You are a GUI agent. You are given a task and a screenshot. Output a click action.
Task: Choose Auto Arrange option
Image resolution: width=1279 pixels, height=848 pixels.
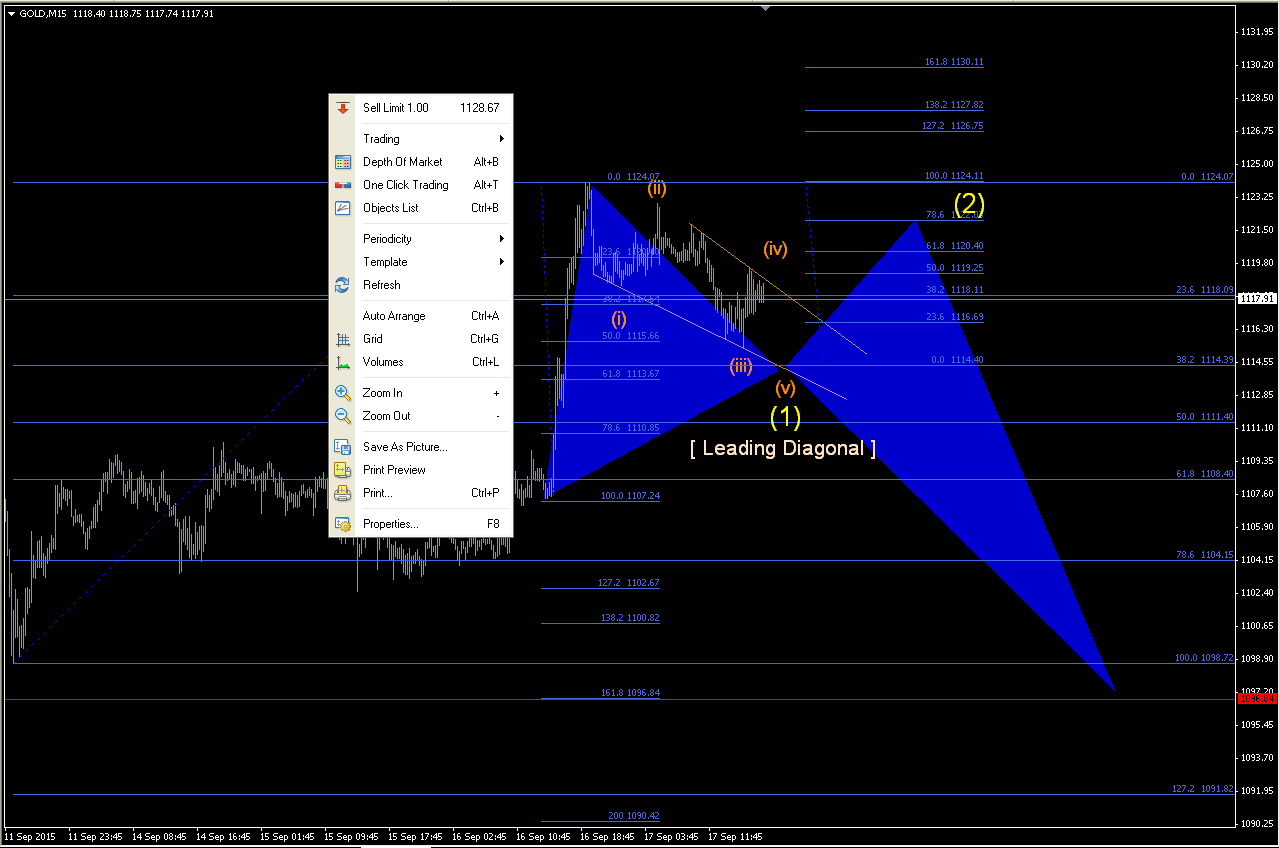click(x=420, y=316)
